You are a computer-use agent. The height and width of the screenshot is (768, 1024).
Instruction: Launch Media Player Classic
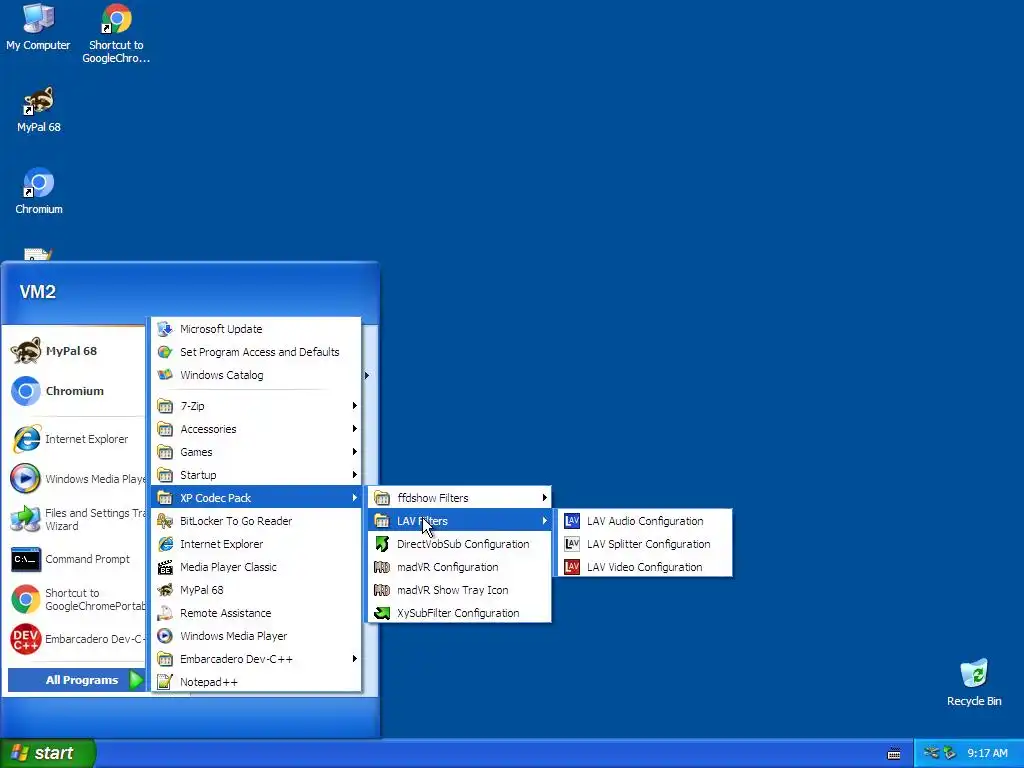tap(256, 567)
